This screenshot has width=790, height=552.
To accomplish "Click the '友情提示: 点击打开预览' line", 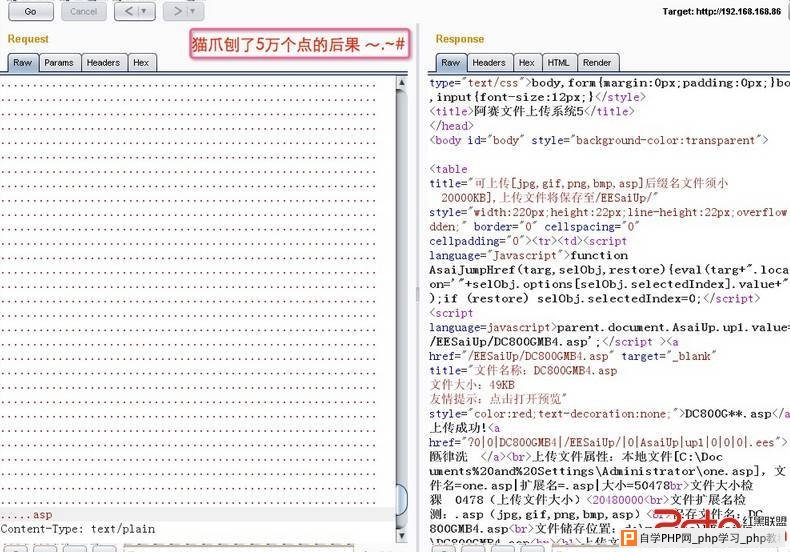I will coord(498,399).
